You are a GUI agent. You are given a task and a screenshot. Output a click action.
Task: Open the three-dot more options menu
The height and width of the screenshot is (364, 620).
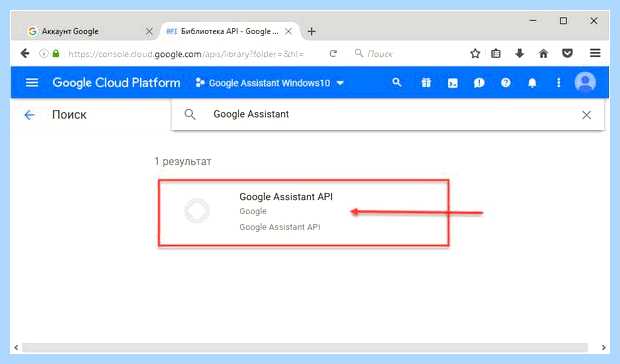[x=558, y=83]
